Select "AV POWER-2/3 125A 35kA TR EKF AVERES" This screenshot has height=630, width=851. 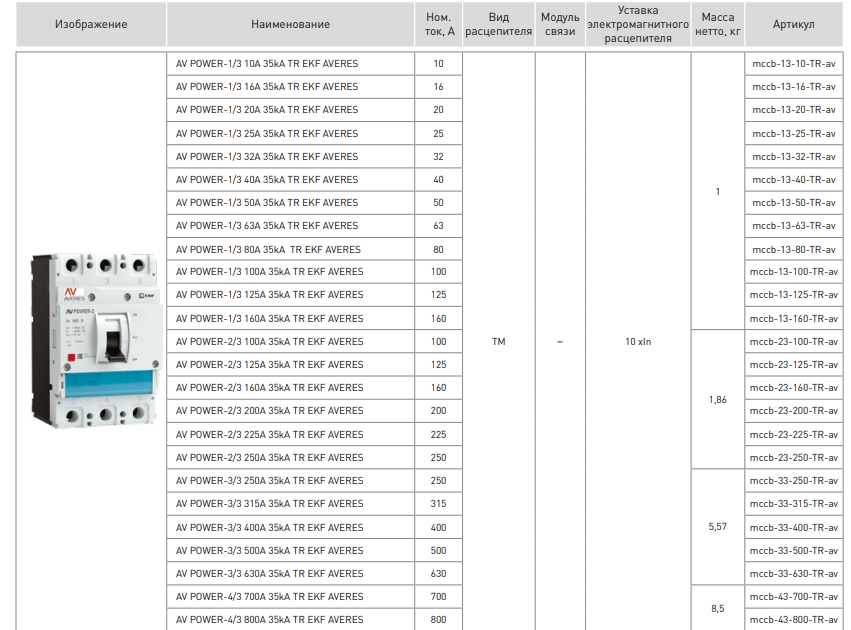click(x=270, y=365)
